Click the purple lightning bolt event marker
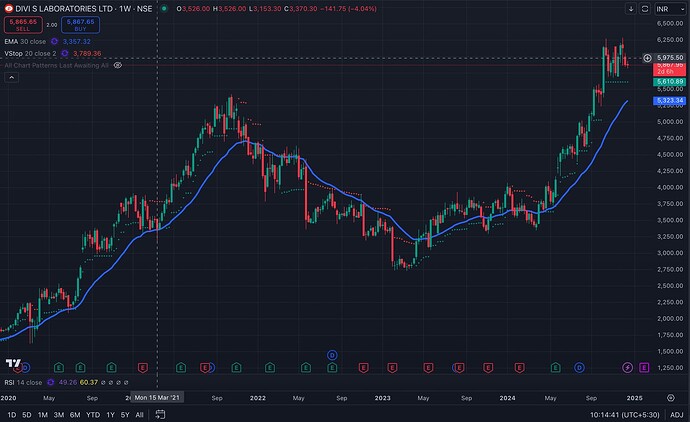Viewport: 690px width, 422px height. pyautogui.click(x=628, y=367)
